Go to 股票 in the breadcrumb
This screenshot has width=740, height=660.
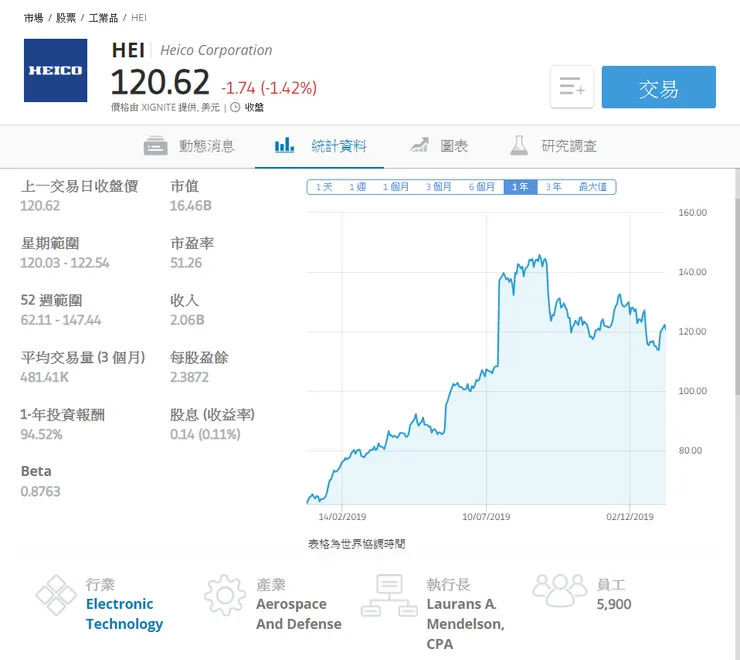[66, 18]
